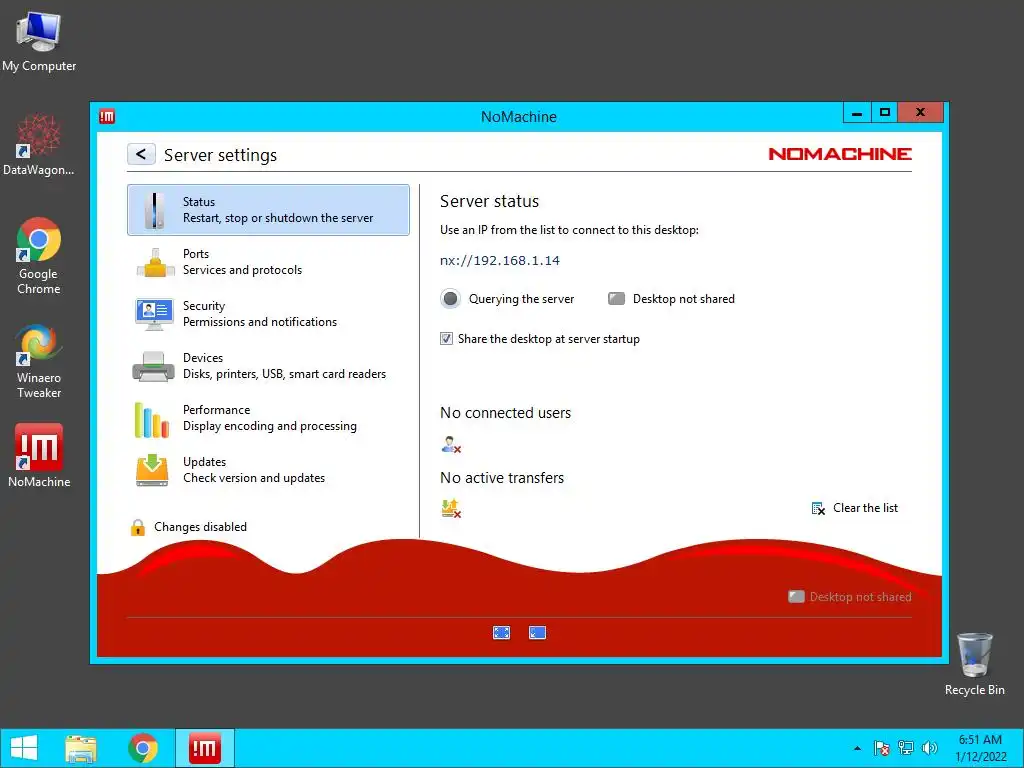Open the Recycle Bin
Image resolution: width=1024 pixels, height=768 pixels.
(x=974, y=664)
